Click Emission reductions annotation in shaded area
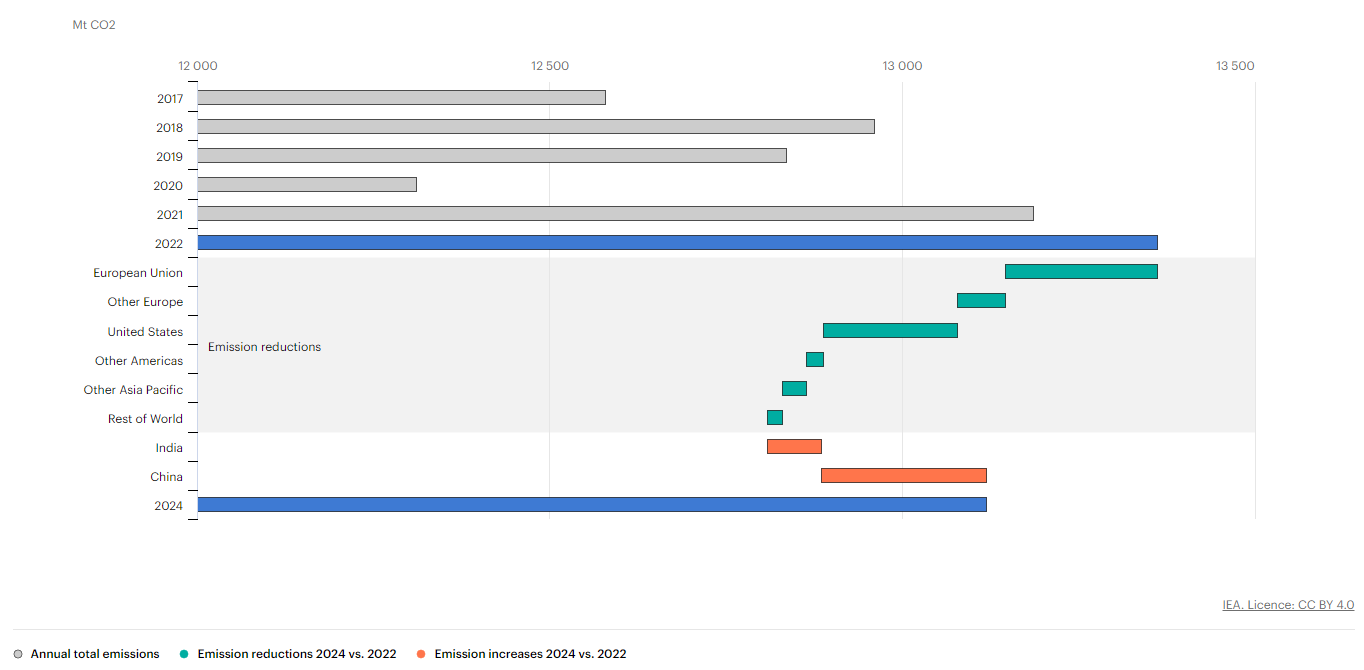Screen dimensions: 1364x670 tap(264, 347)
